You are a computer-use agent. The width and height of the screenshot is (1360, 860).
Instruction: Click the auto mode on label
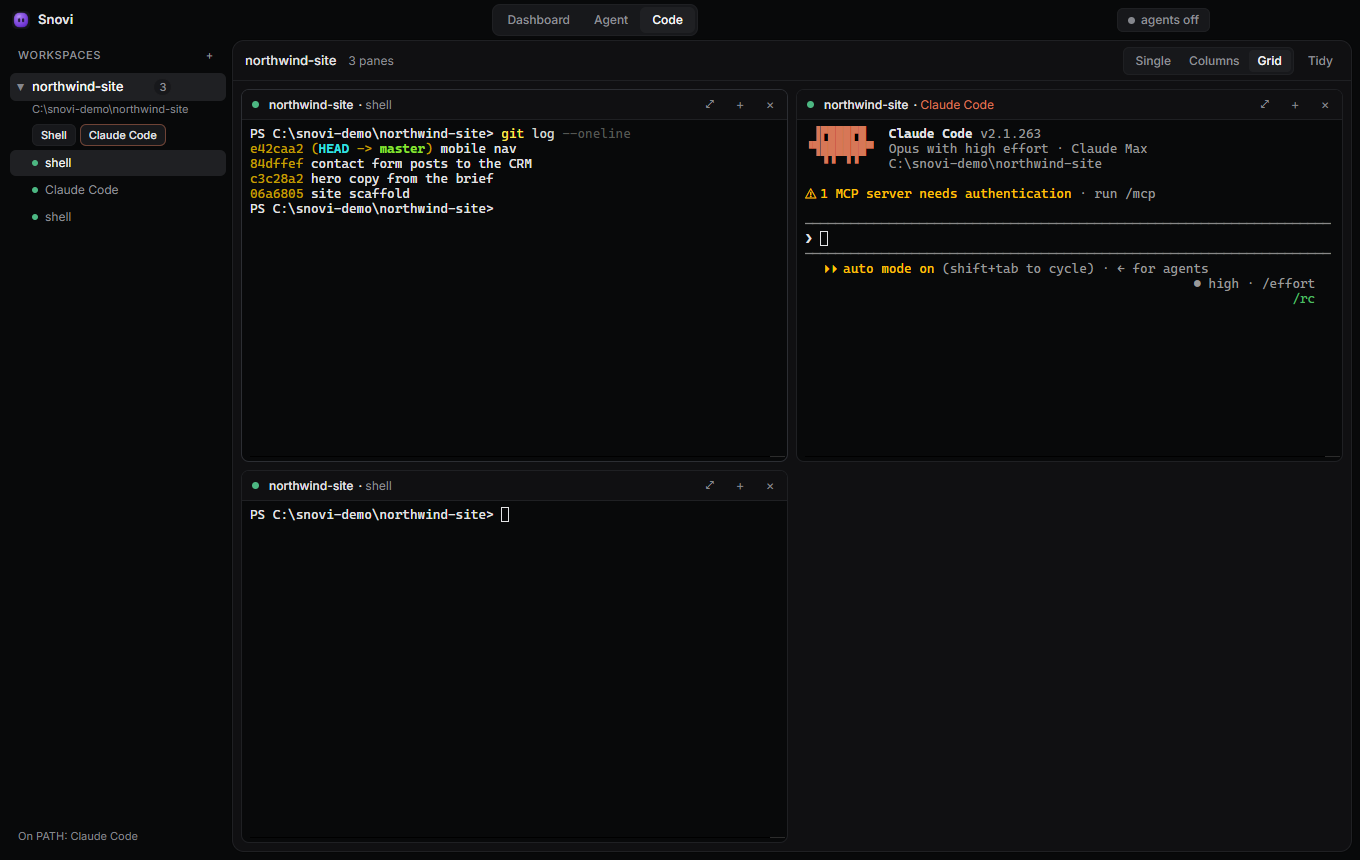click(x=888, y=269)
